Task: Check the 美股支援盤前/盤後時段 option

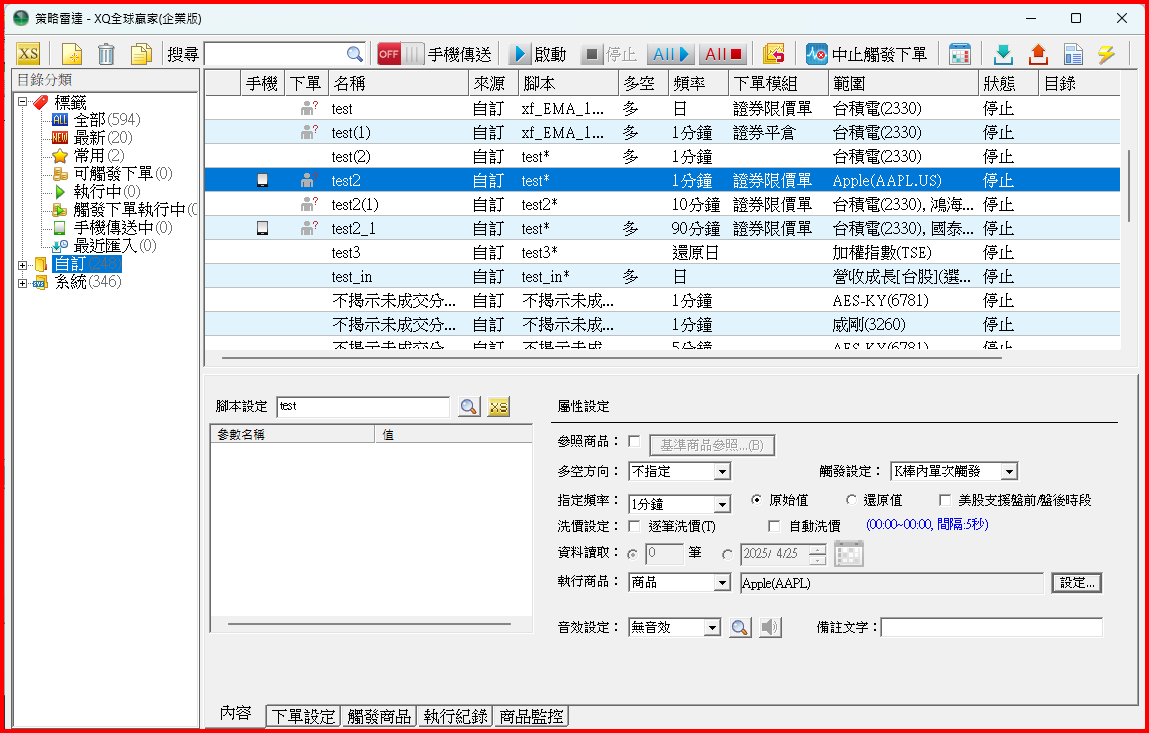Action: point(945,501)
